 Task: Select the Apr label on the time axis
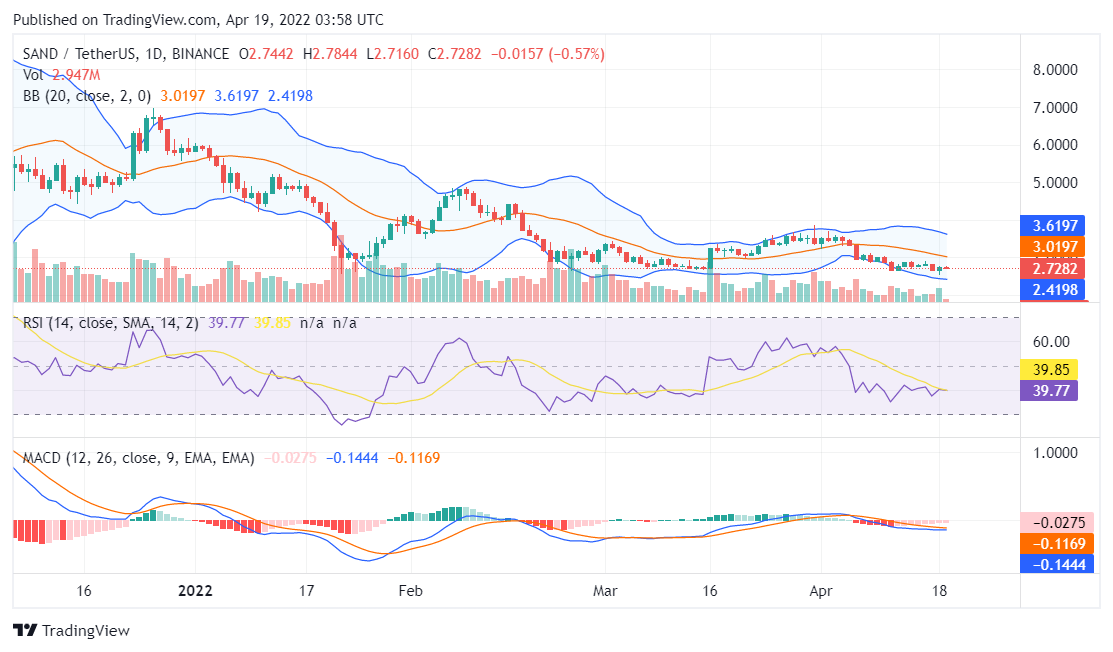click(822, 591)
